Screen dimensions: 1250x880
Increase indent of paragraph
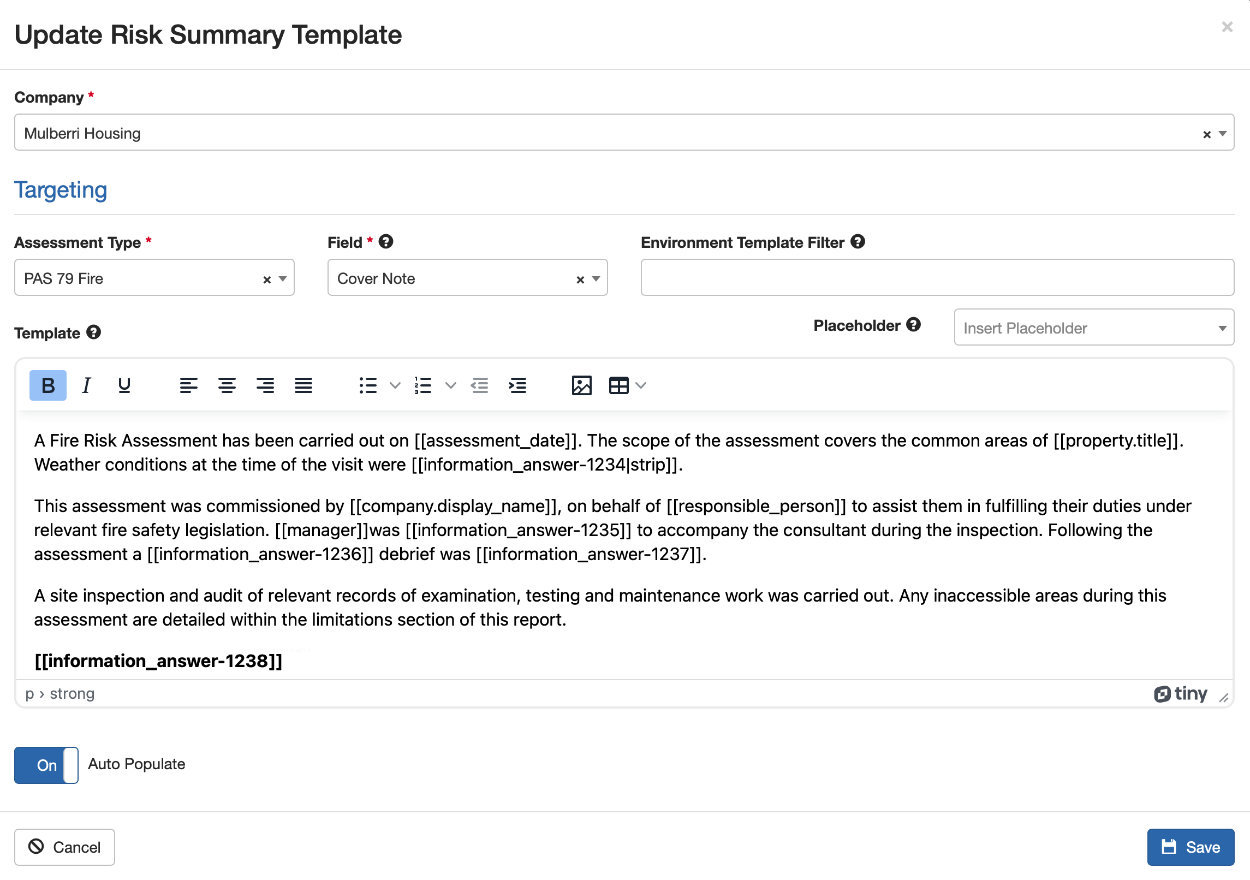[x=517, y=386]
